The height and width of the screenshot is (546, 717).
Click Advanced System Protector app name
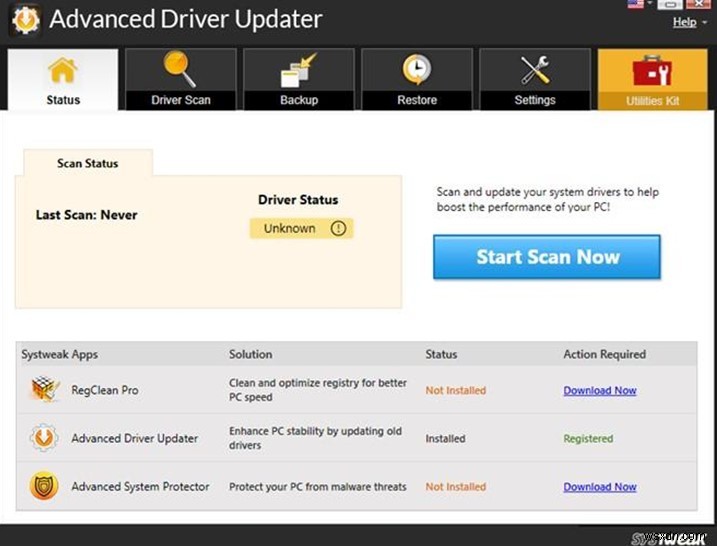pyautogui.click(x=140, y=487)
